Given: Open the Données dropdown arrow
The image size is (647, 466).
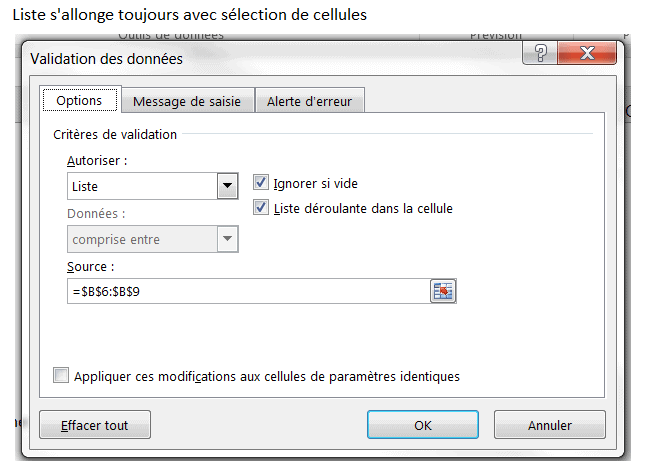Looking at the screenshot, I should click(228, 239).
